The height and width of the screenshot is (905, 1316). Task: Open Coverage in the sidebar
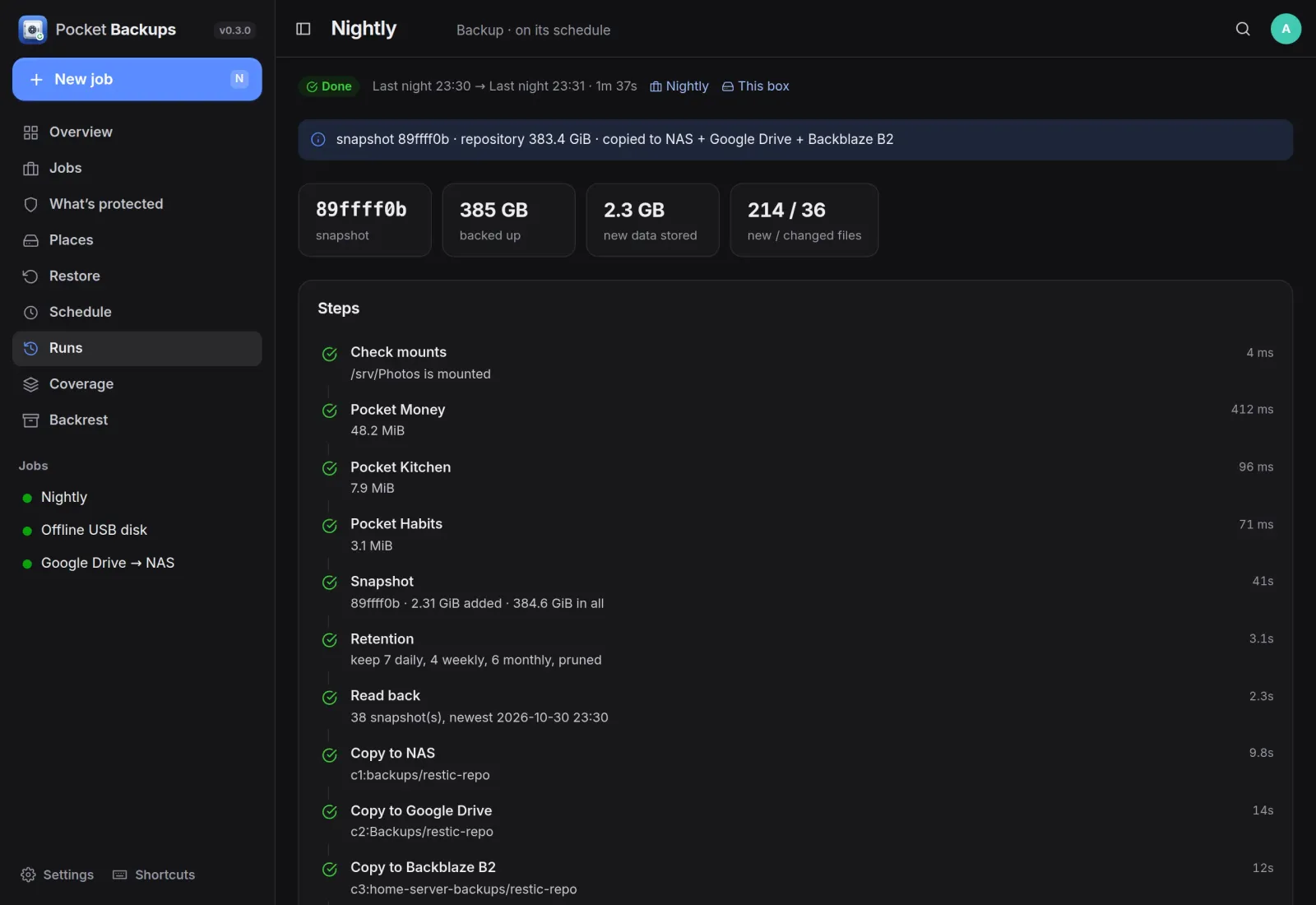pyautogui.click(x=137, y=384)
